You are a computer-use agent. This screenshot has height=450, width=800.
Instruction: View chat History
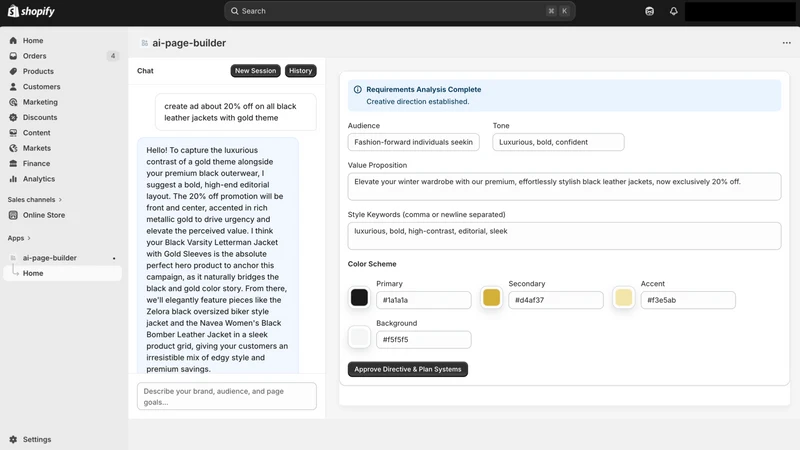coord(301,71)
